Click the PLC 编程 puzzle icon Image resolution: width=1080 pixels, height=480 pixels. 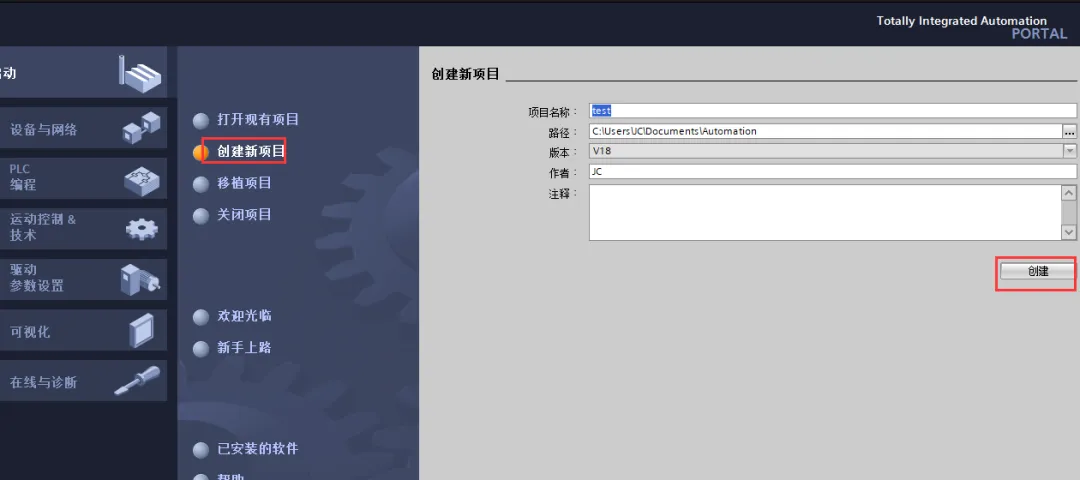(x=141, y=180)
